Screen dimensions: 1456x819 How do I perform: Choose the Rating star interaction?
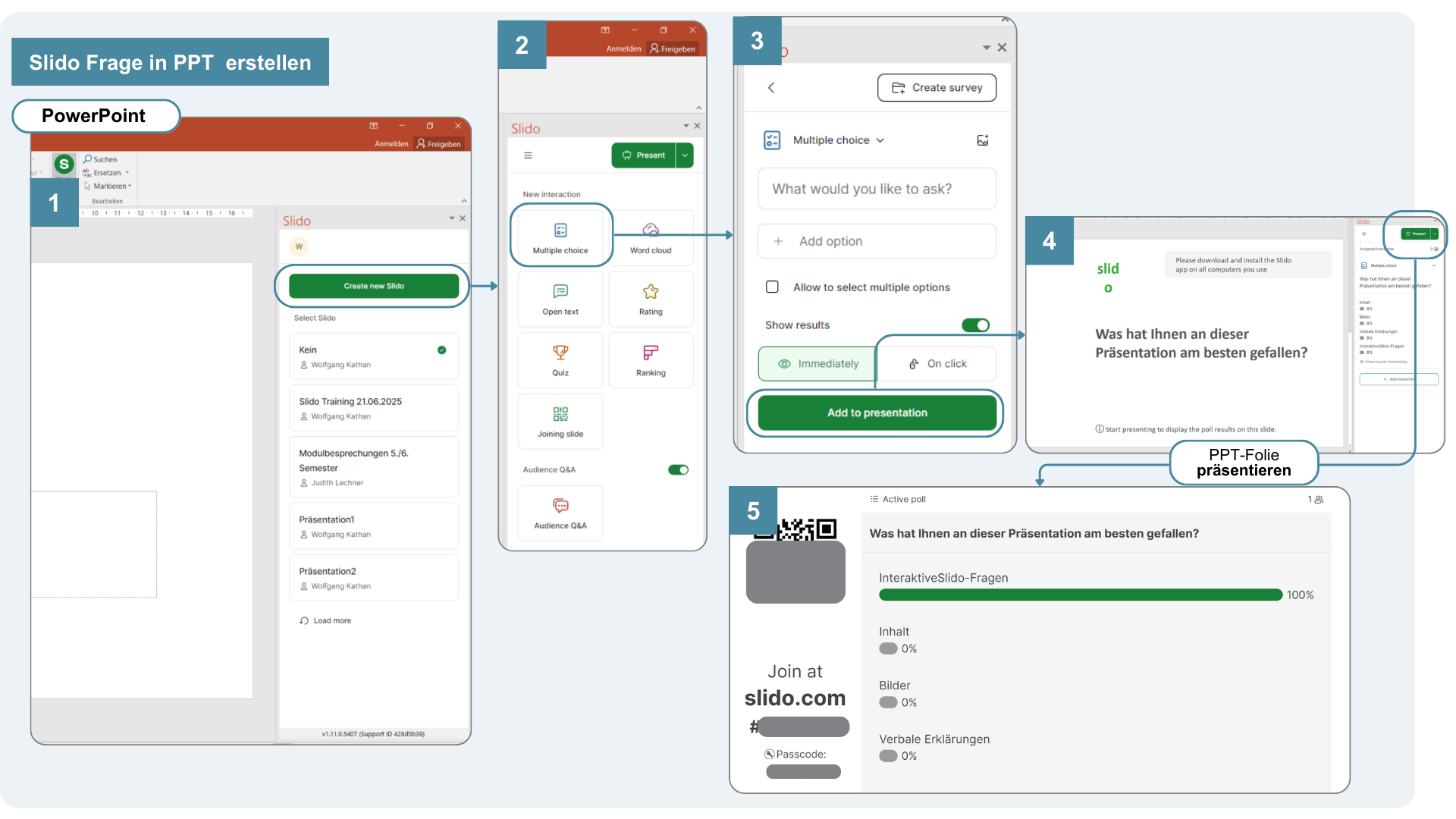point(651,299)
